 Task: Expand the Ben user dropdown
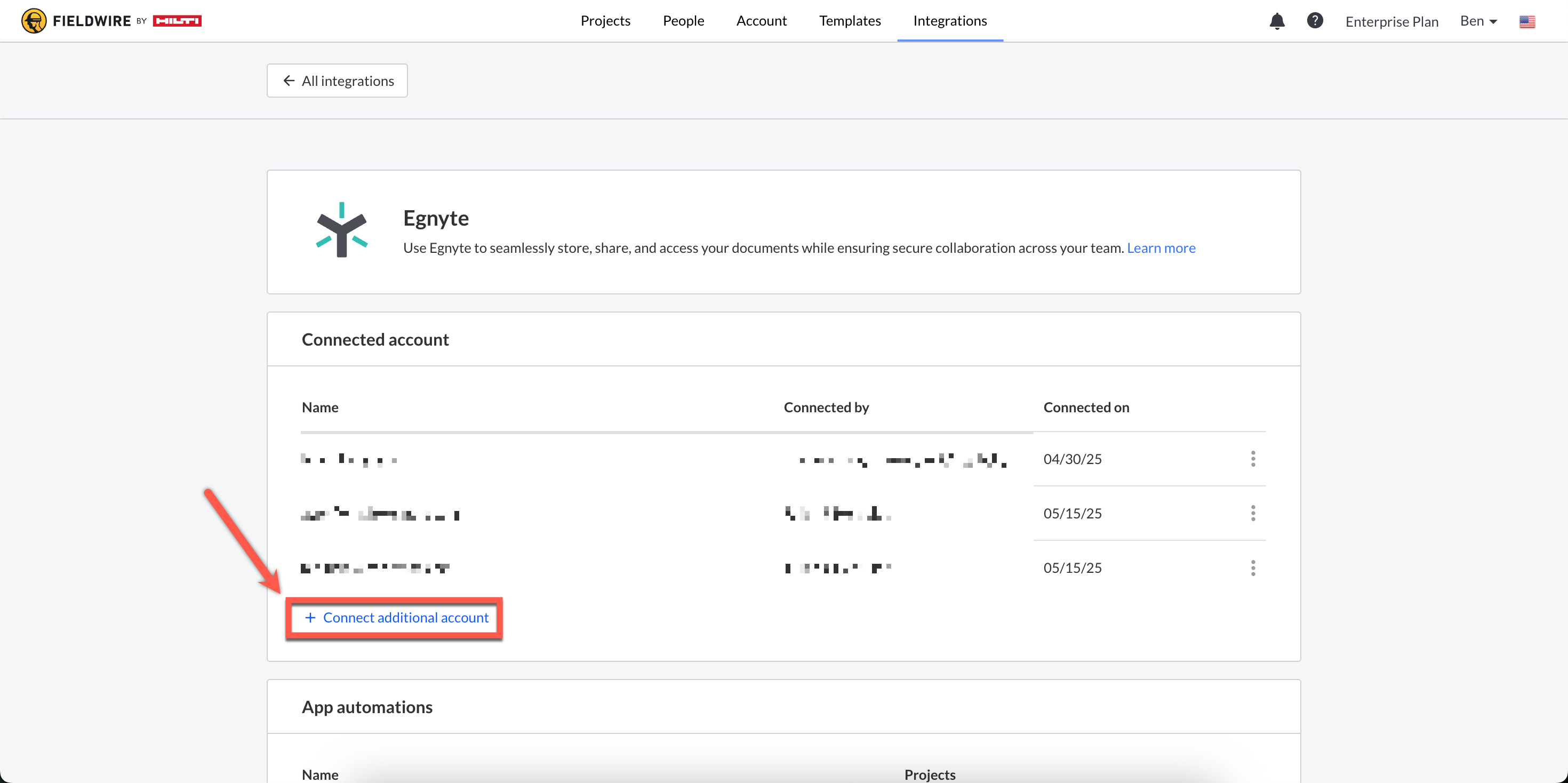[x=1478, y=21]
